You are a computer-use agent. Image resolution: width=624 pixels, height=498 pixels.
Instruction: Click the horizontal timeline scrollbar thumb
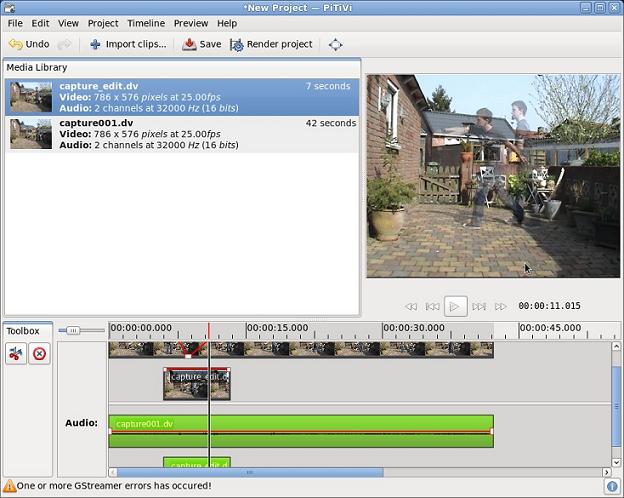point(250,472)
